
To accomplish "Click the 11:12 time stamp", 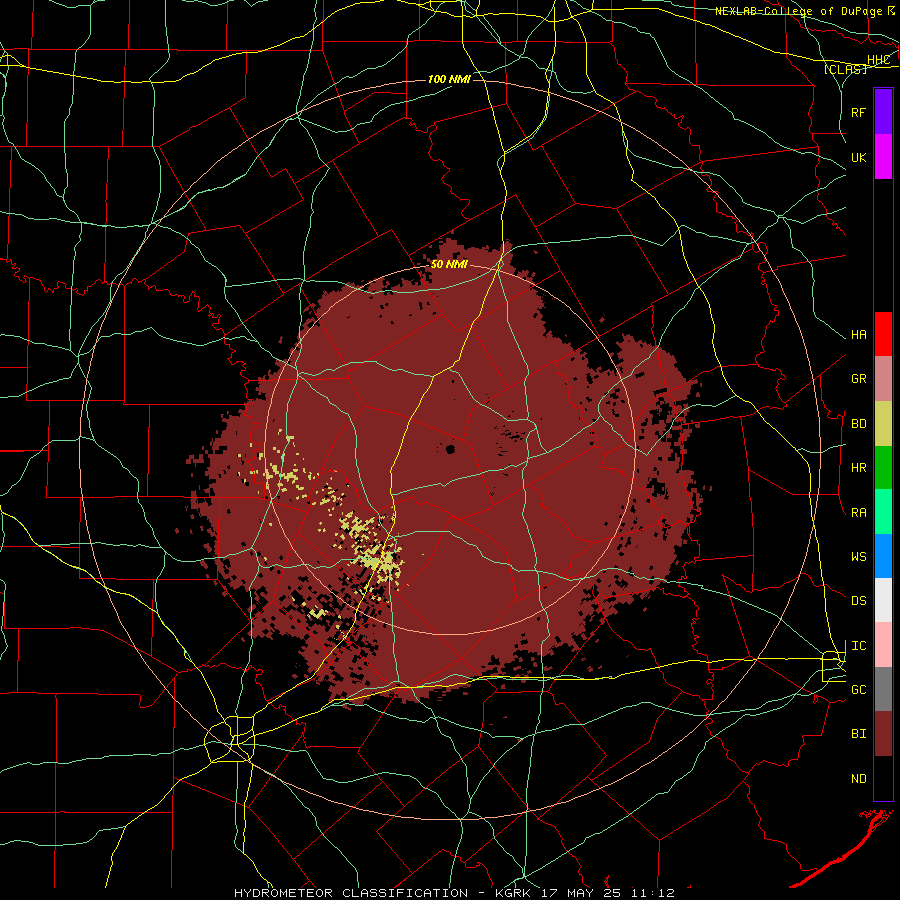I will 653,893.
